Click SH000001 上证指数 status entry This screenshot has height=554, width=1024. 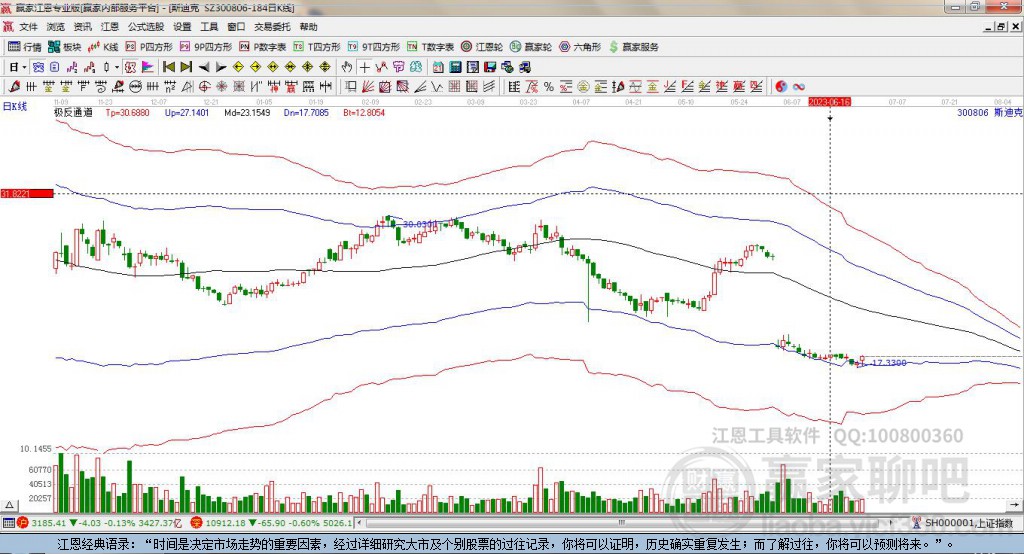(963, 523)
